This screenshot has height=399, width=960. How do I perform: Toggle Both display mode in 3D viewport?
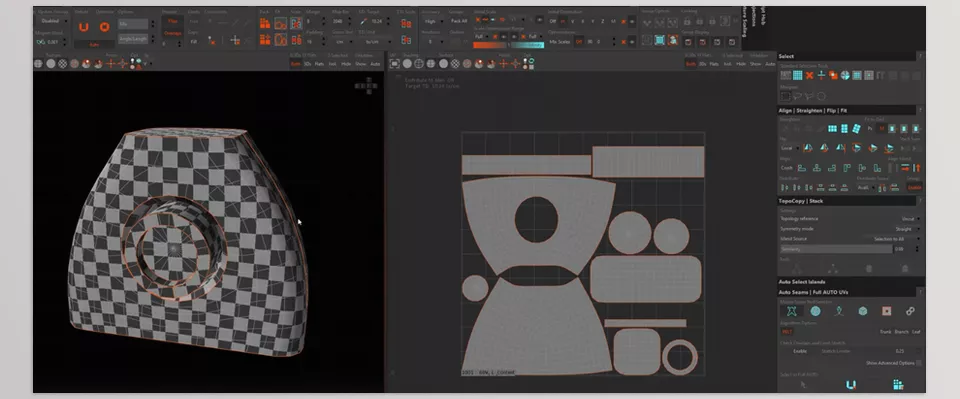click(296, 64)
